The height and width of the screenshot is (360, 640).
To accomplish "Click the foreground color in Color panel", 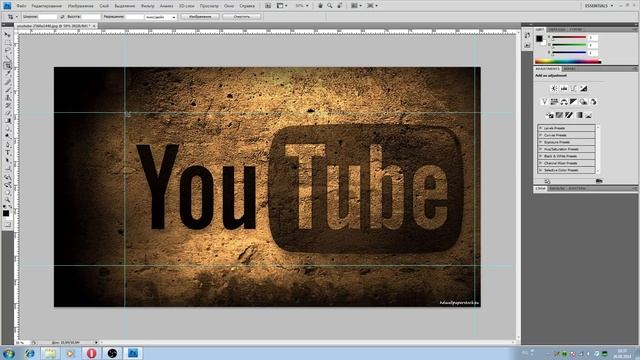I will pos(539,39).
